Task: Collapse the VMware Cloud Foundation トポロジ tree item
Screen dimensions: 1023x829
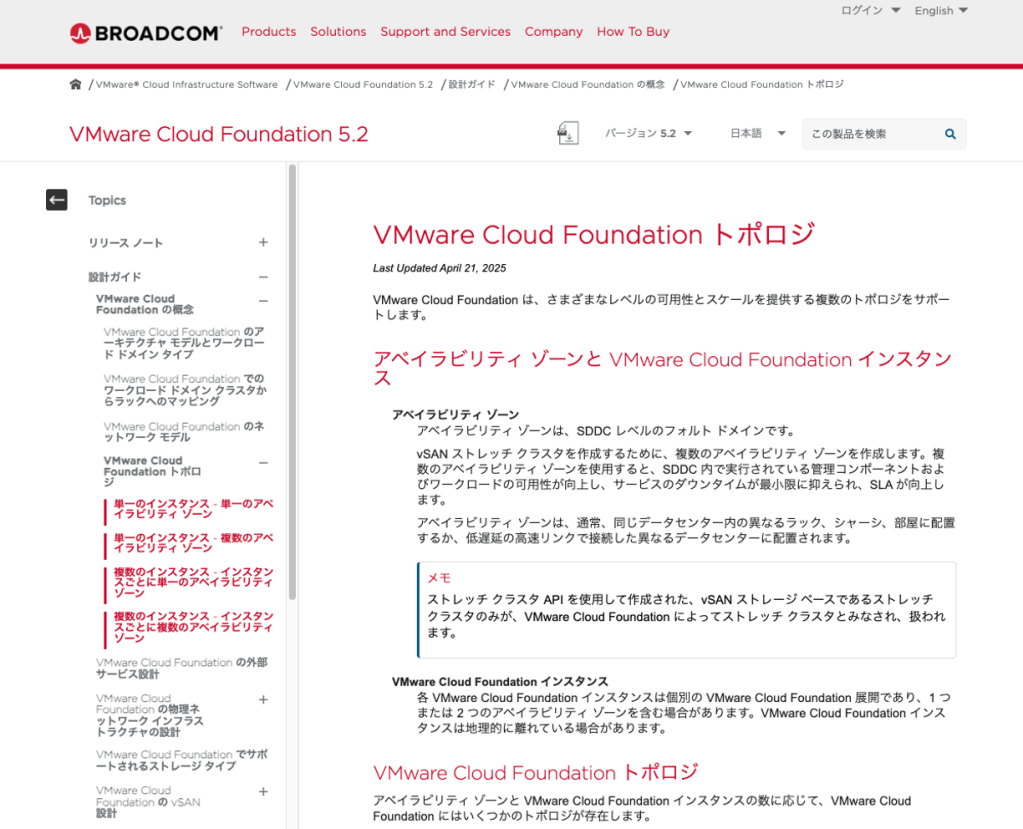Action: click(263, 463)
